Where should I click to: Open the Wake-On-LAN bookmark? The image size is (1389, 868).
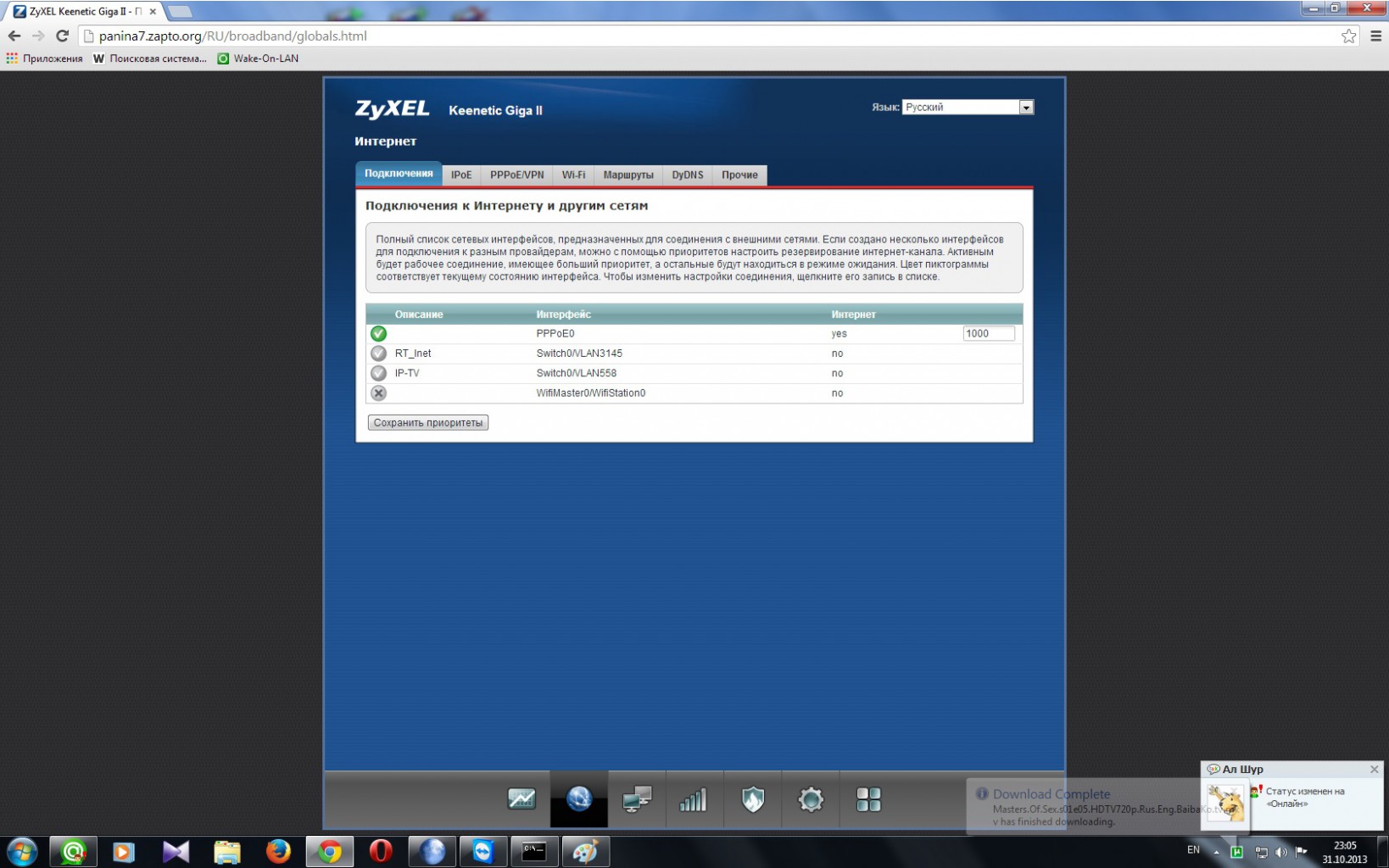tap(258, 58)
